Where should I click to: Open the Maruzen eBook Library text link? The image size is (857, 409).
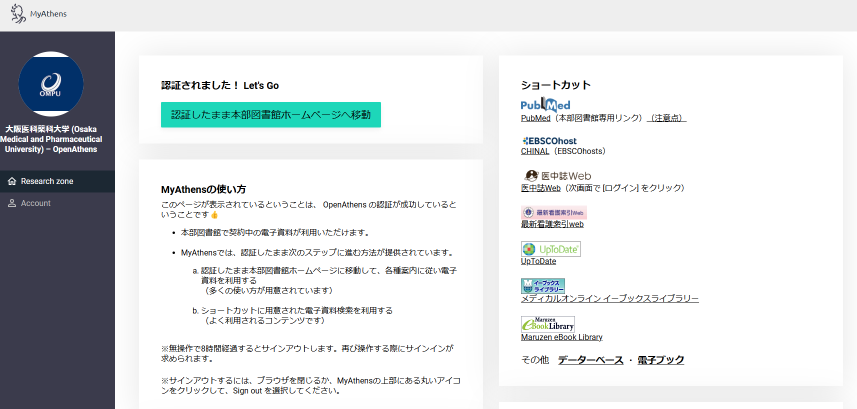click(562, 337)
